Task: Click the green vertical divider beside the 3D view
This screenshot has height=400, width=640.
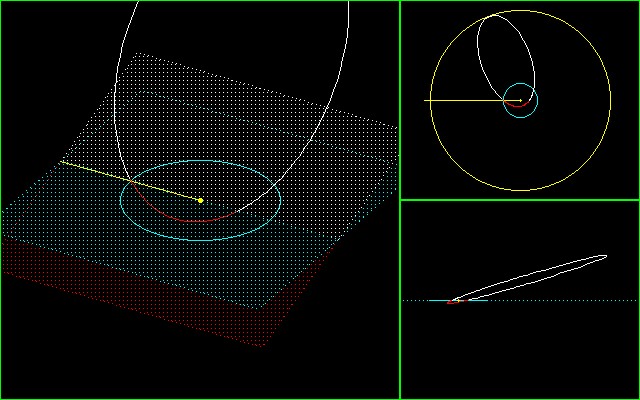Action: (400, 300)
